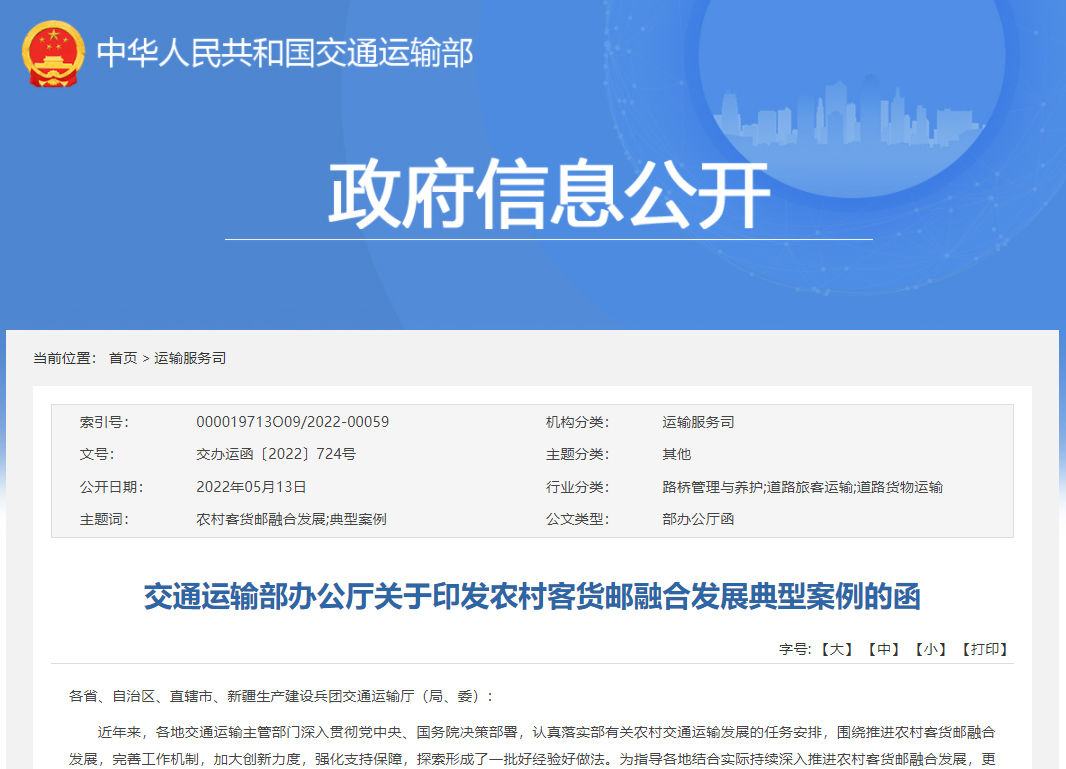
Task: Click the 主题分类 value 其他
Action: pyautogui.click(x=676, y=454)
